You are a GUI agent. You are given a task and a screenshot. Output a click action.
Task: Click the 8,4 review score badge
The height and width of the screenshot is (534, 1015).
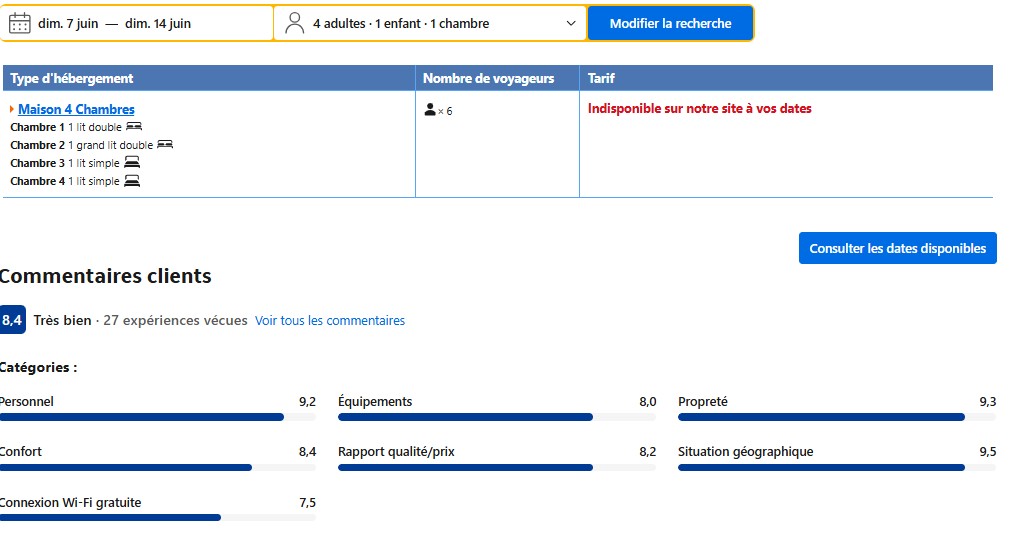click(12, 320)
